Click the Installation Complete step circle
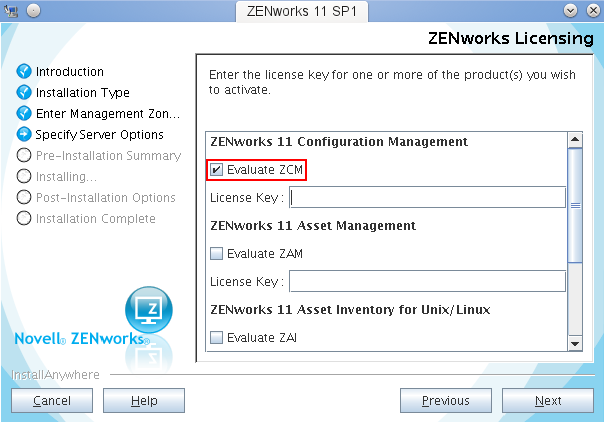Screen dimensions: 604x422 [24, 219]
